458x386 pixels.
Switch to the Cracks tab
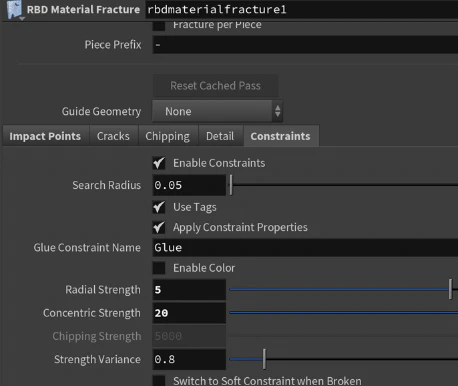pyautogui.click(x=113, y=136)
